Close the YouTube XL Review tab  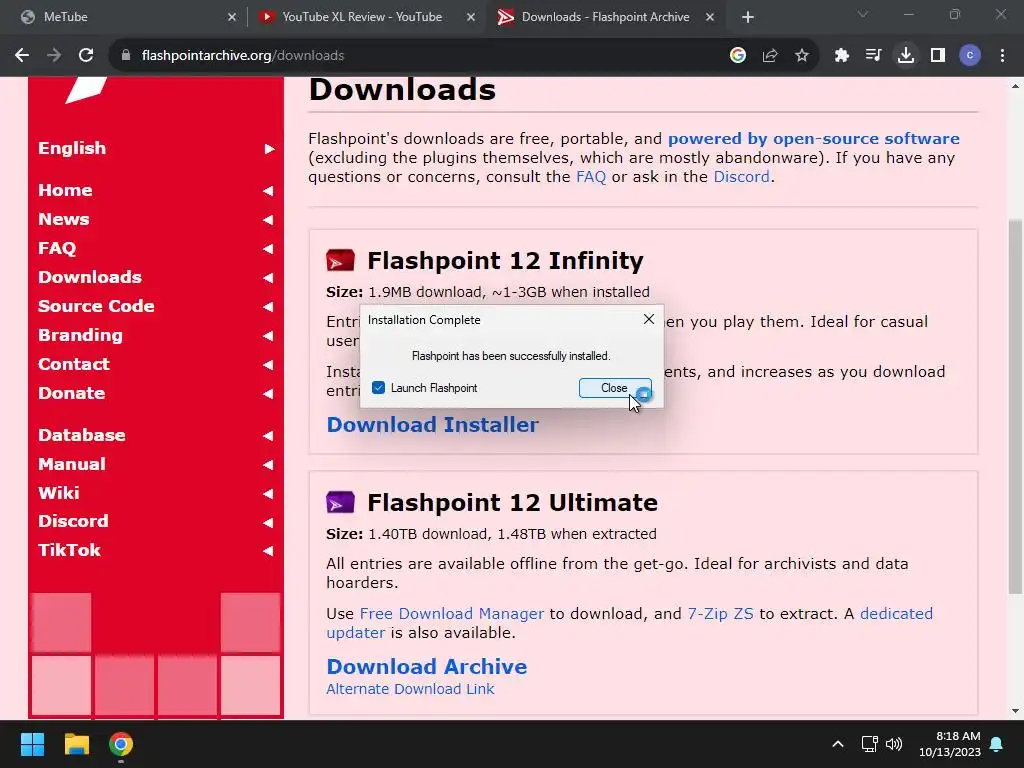click(x=471, y=17)
